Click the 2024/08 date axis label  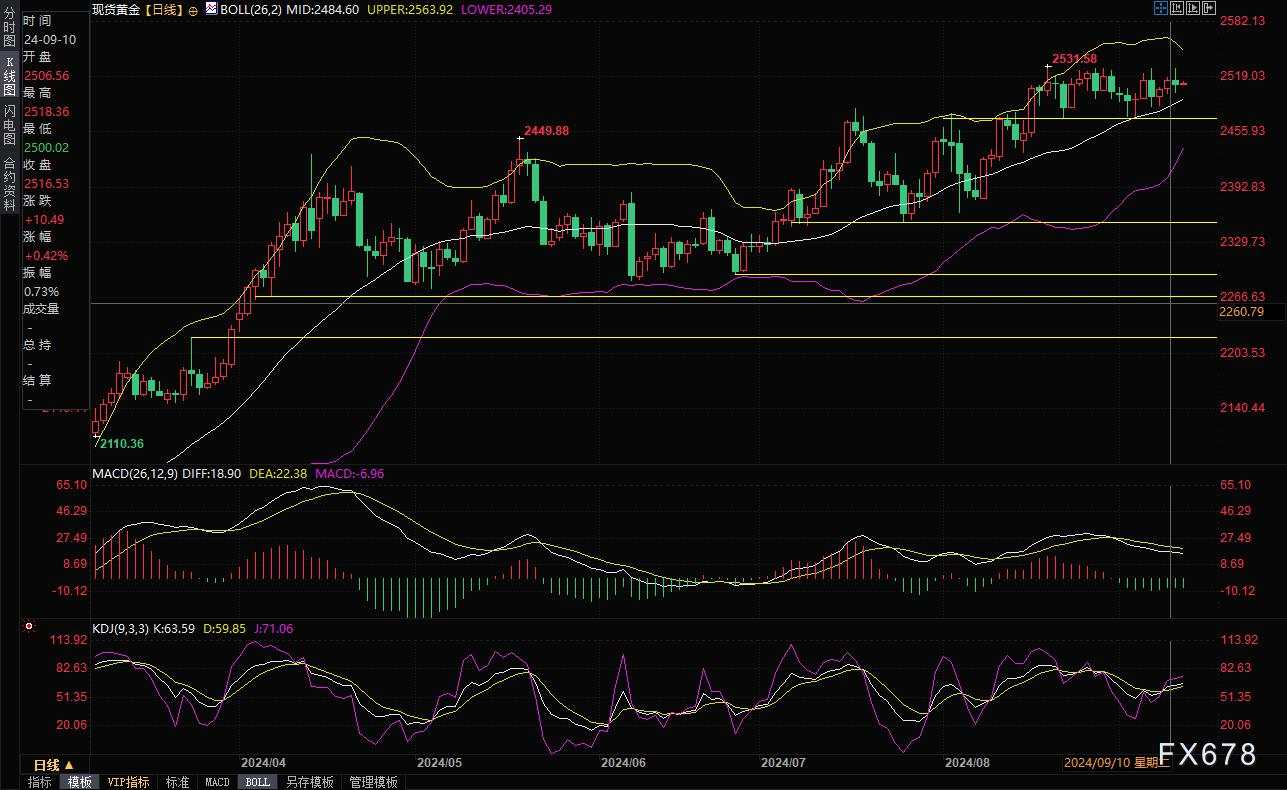click(966, 762)
